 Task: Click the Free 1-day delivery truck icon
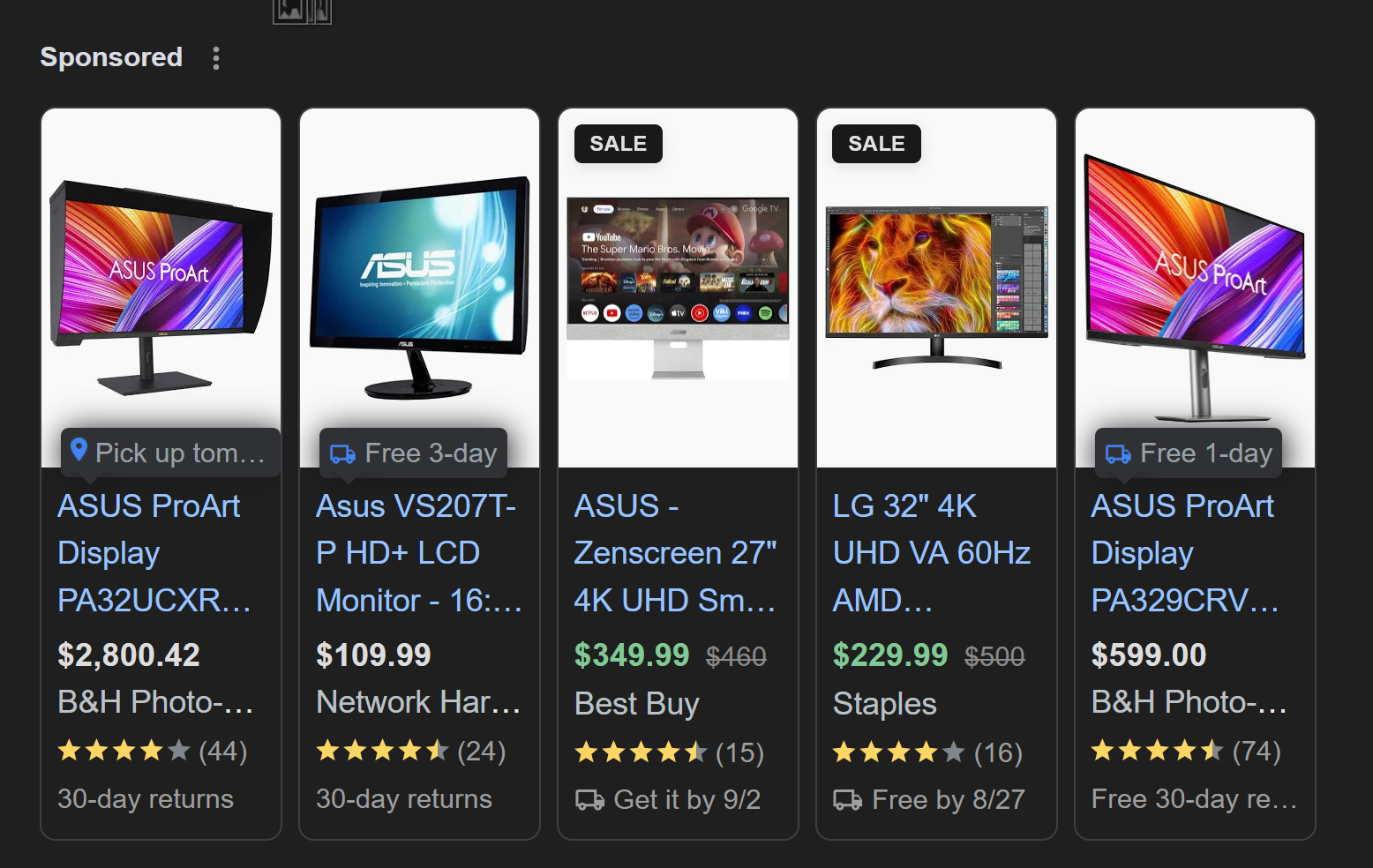coord(1118,453)
